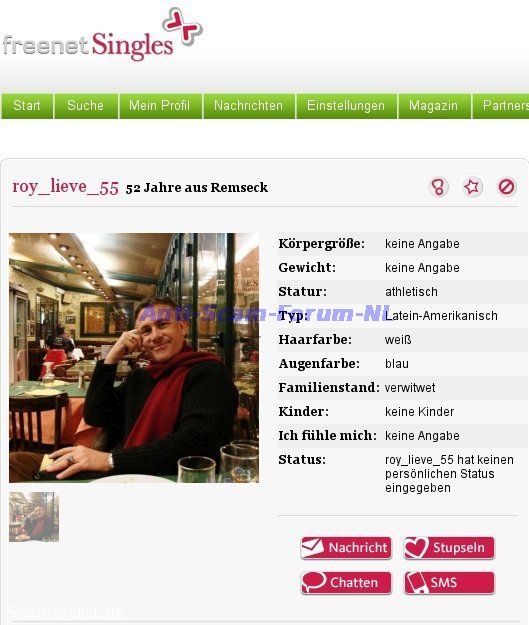Open the Start tab

[x=27, y=106]
